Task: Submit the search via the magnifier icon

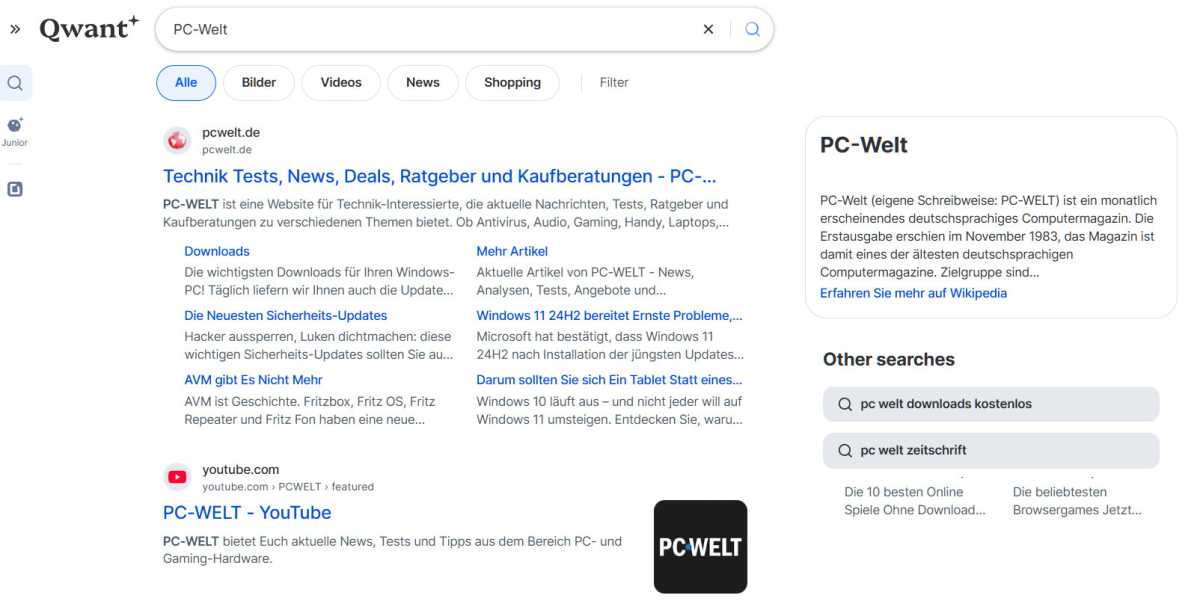Action: (x=751, y=29)
